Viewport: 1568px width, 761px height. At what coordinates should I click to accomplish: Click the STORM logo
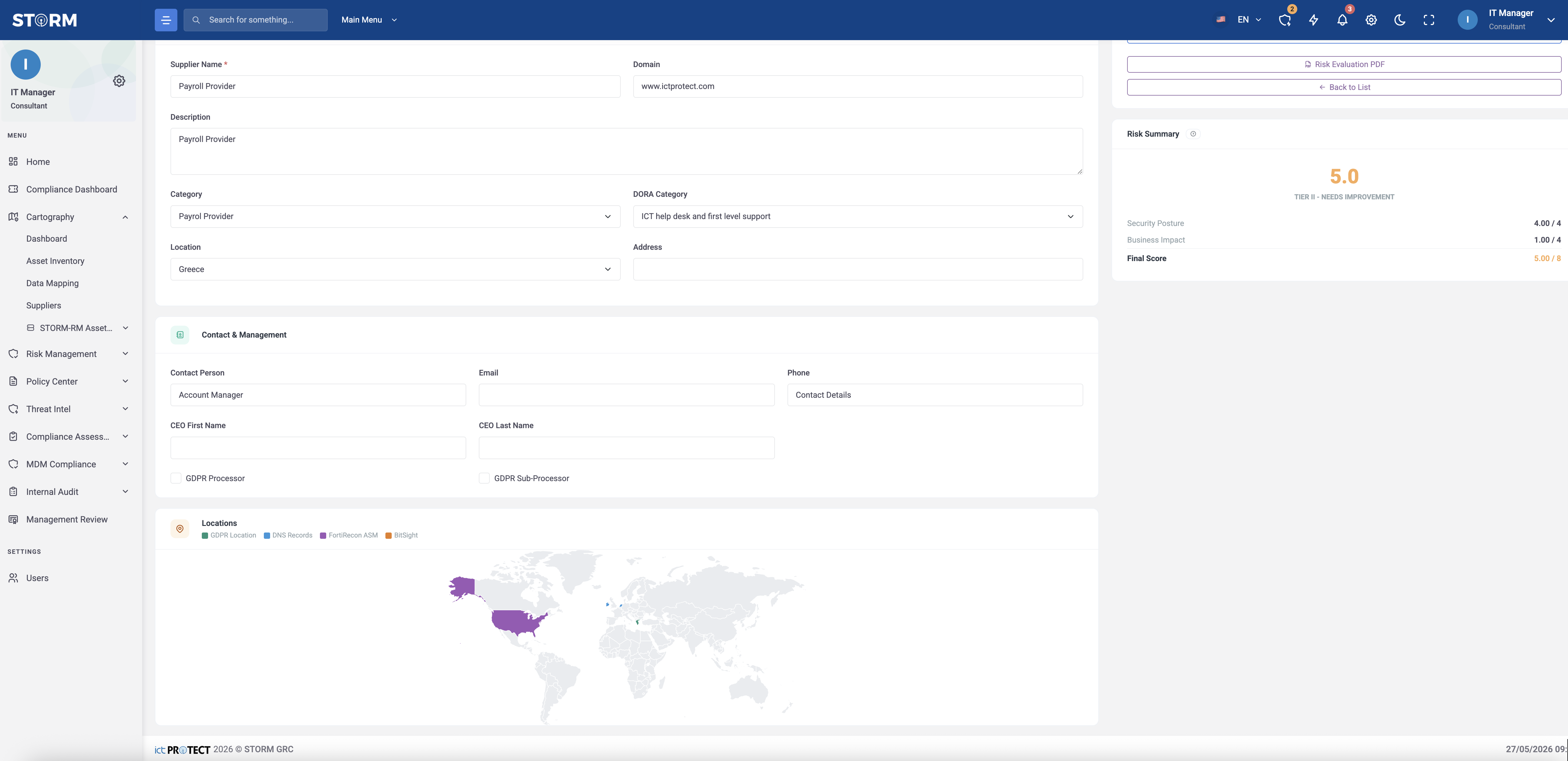click(45, 20)
